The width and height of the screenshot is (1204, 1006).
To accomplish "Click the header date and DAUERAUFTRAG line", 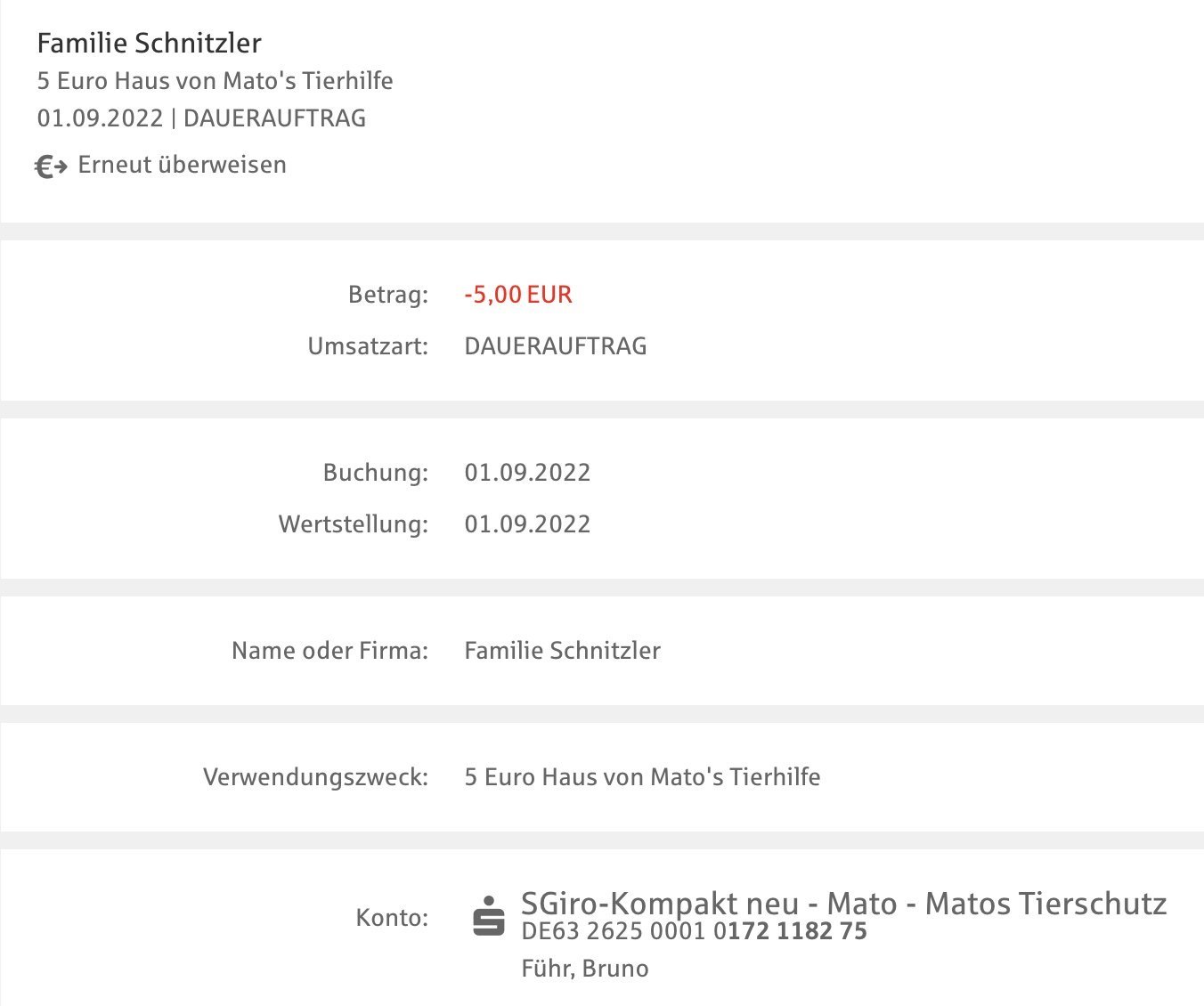I will 201,118.
